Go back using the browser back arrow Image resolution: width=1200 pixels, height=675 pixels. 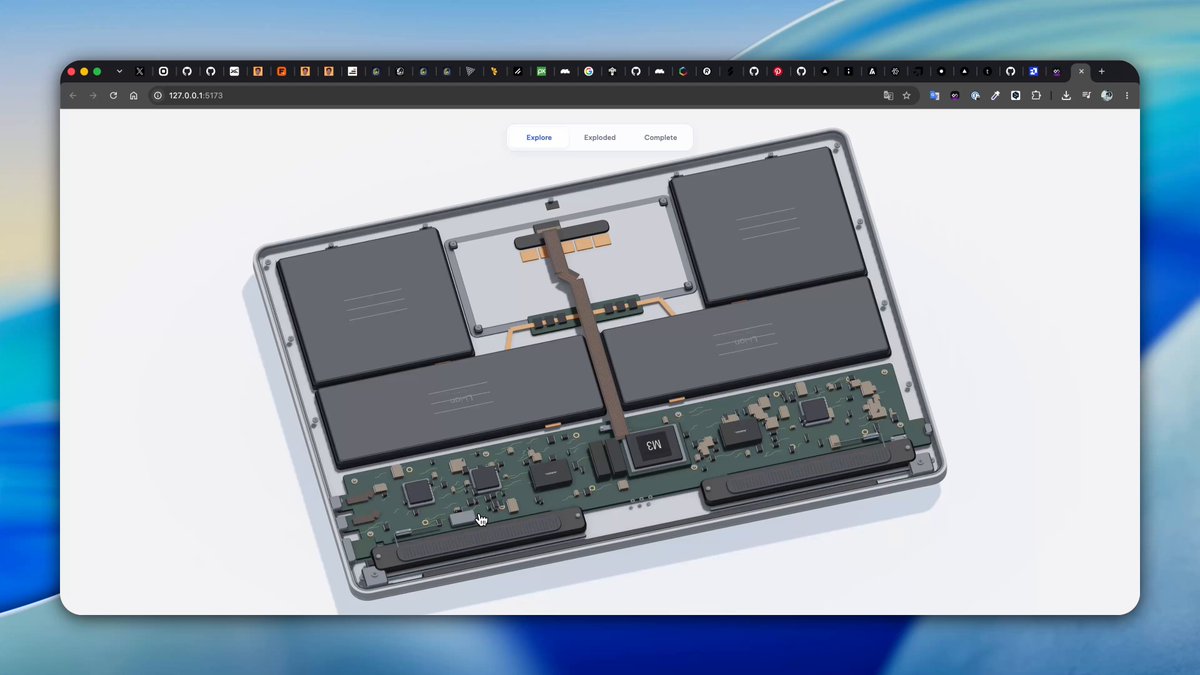pos(72,95)
